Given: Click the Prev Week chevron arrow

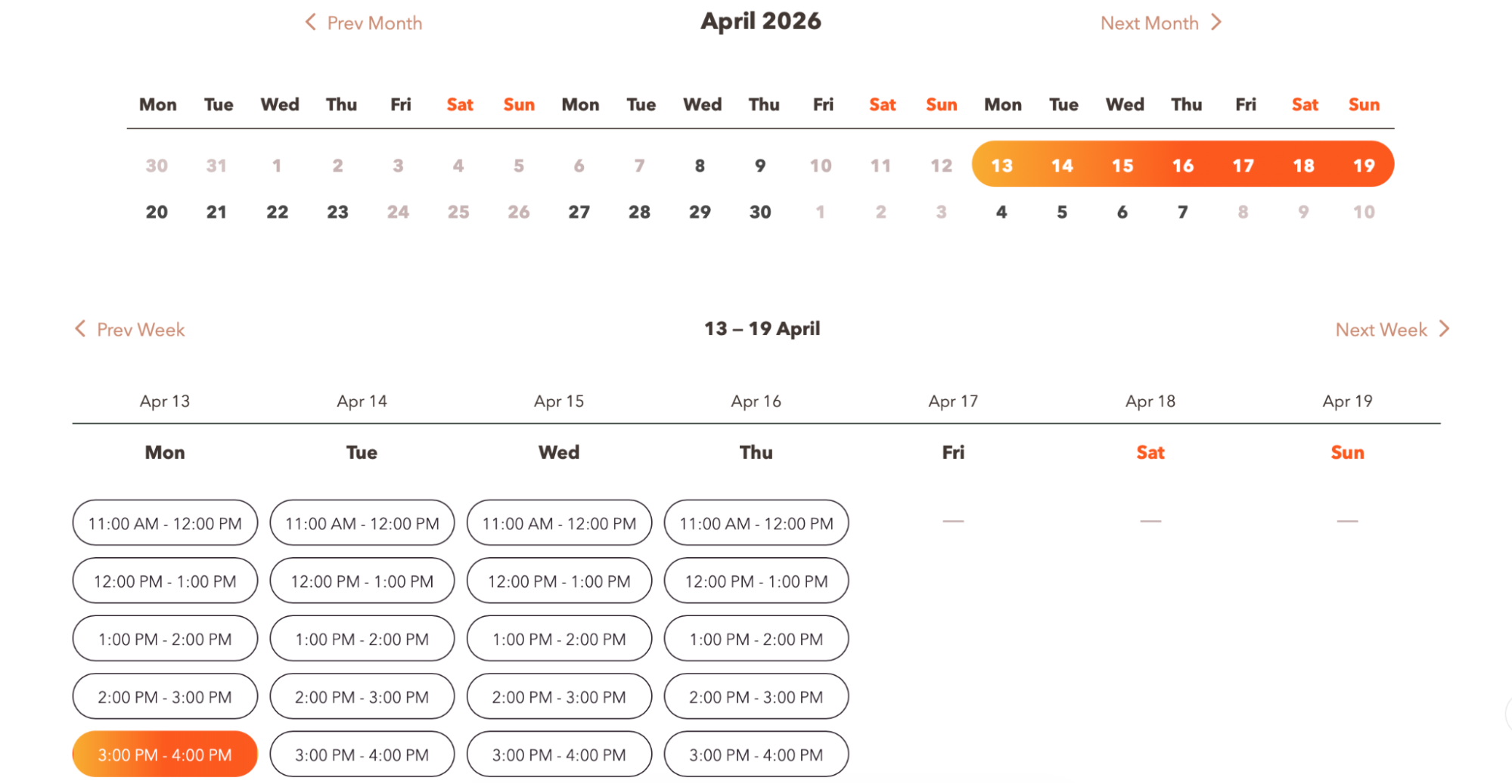Looking at the screenshot, I should tap(81, 328).
